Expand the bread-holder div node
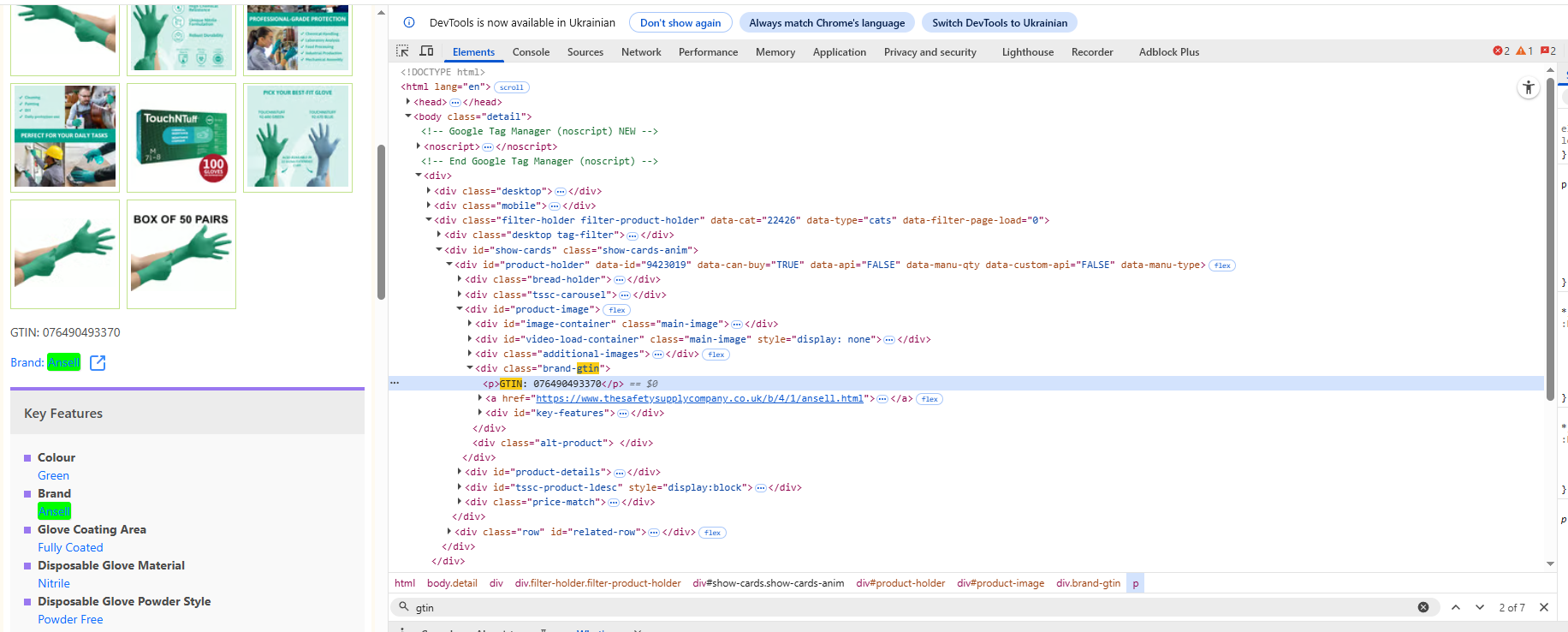This screenshot has width=1568, height=632. pos(460,279)
